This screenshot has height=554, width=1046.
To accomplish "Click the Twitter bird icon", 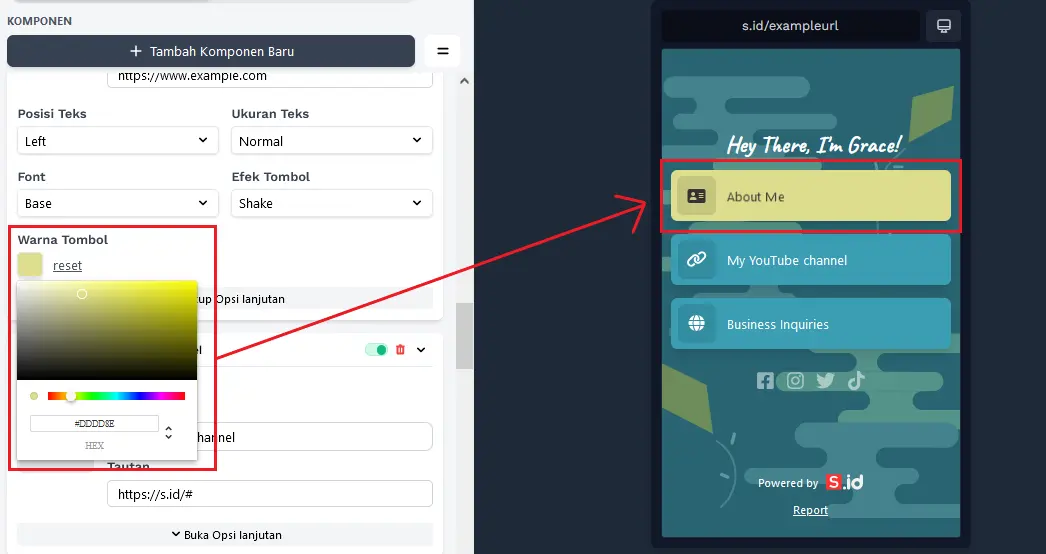I will tap(825, 380).
